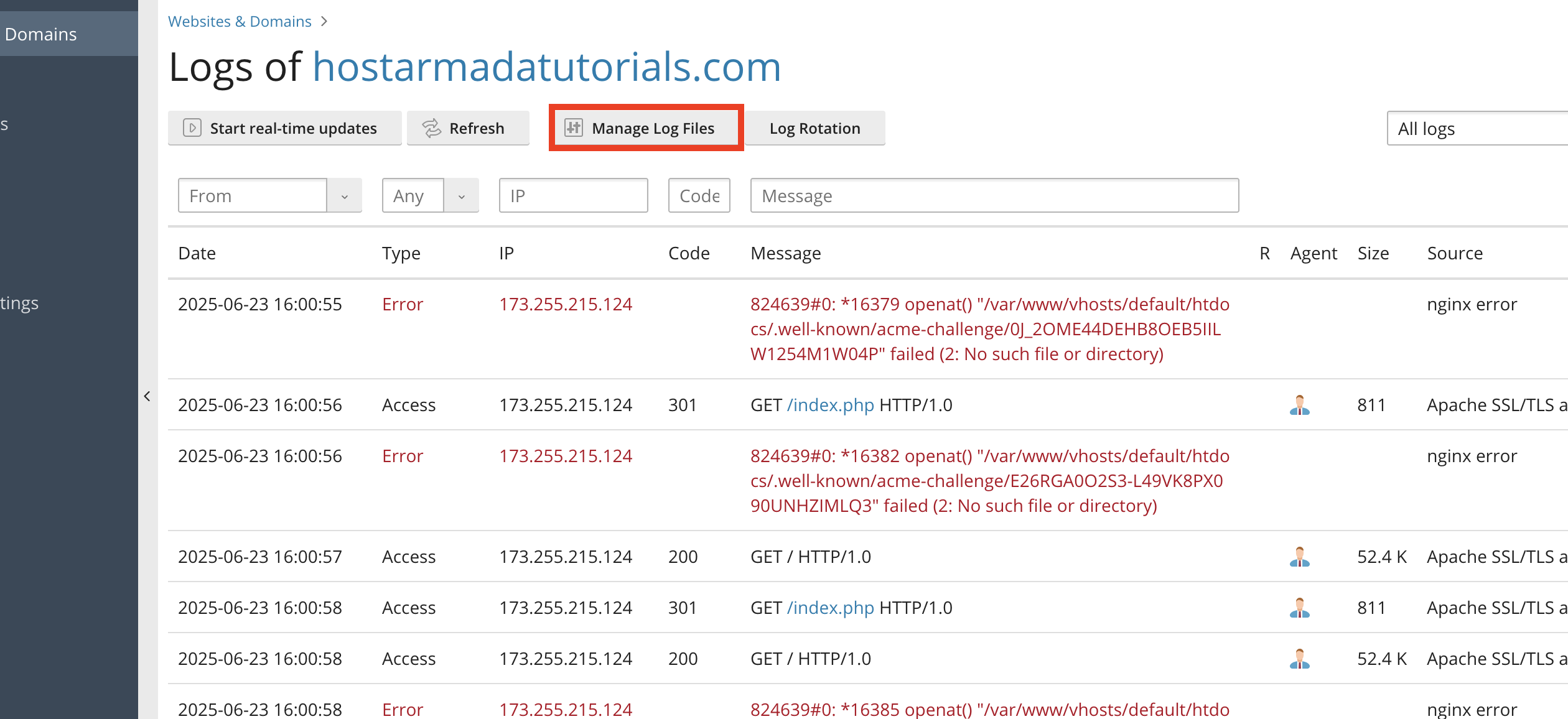Image resolution: width=1568 pixels, height=719 pixels.
Task: Open hostarmadatutorials.com title link
Action: tap(546, 67)
